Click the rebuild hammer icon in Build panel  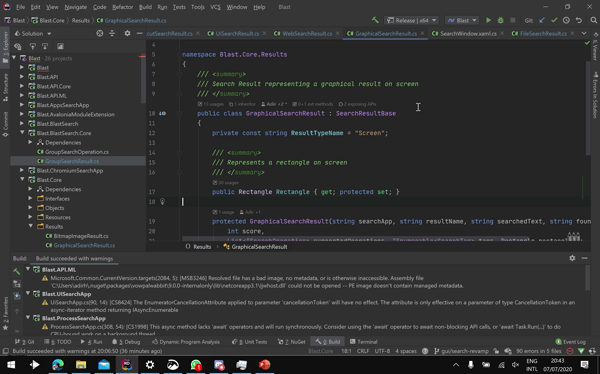pos(17,271)
